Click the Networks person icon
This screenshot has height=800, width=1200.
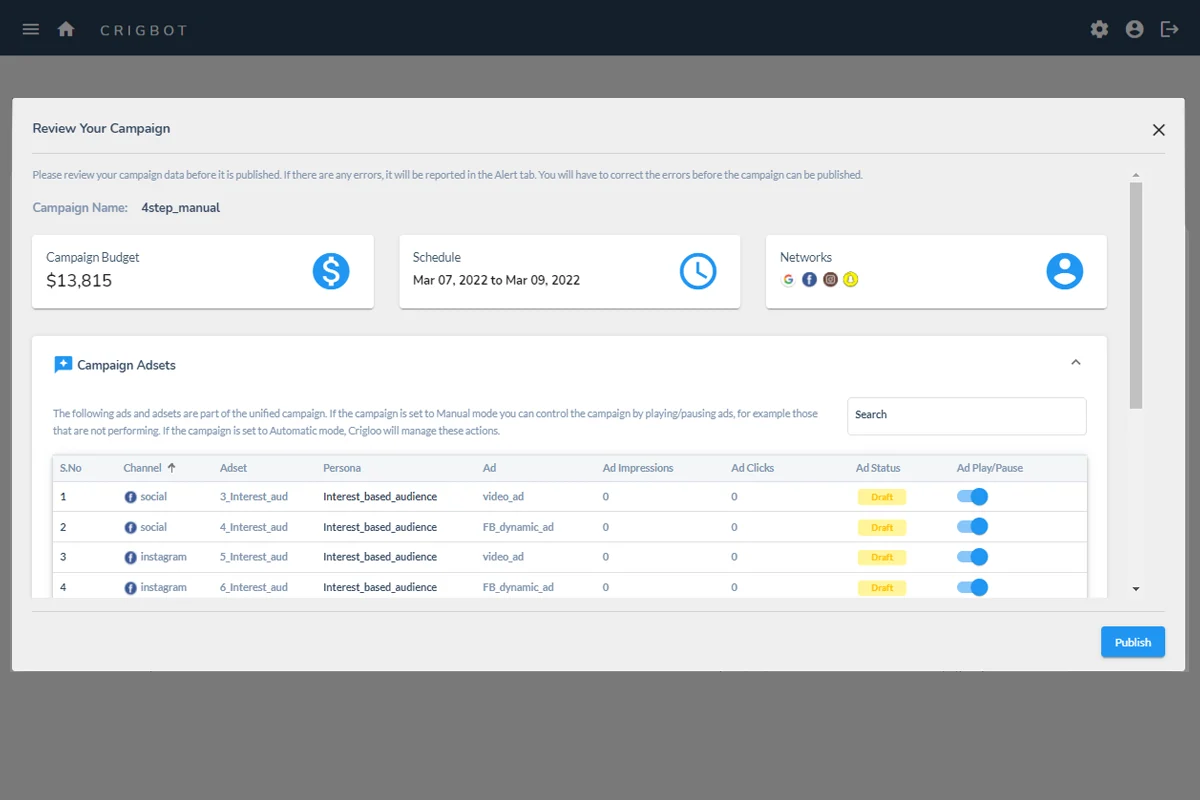click(x=1065, y=271)
